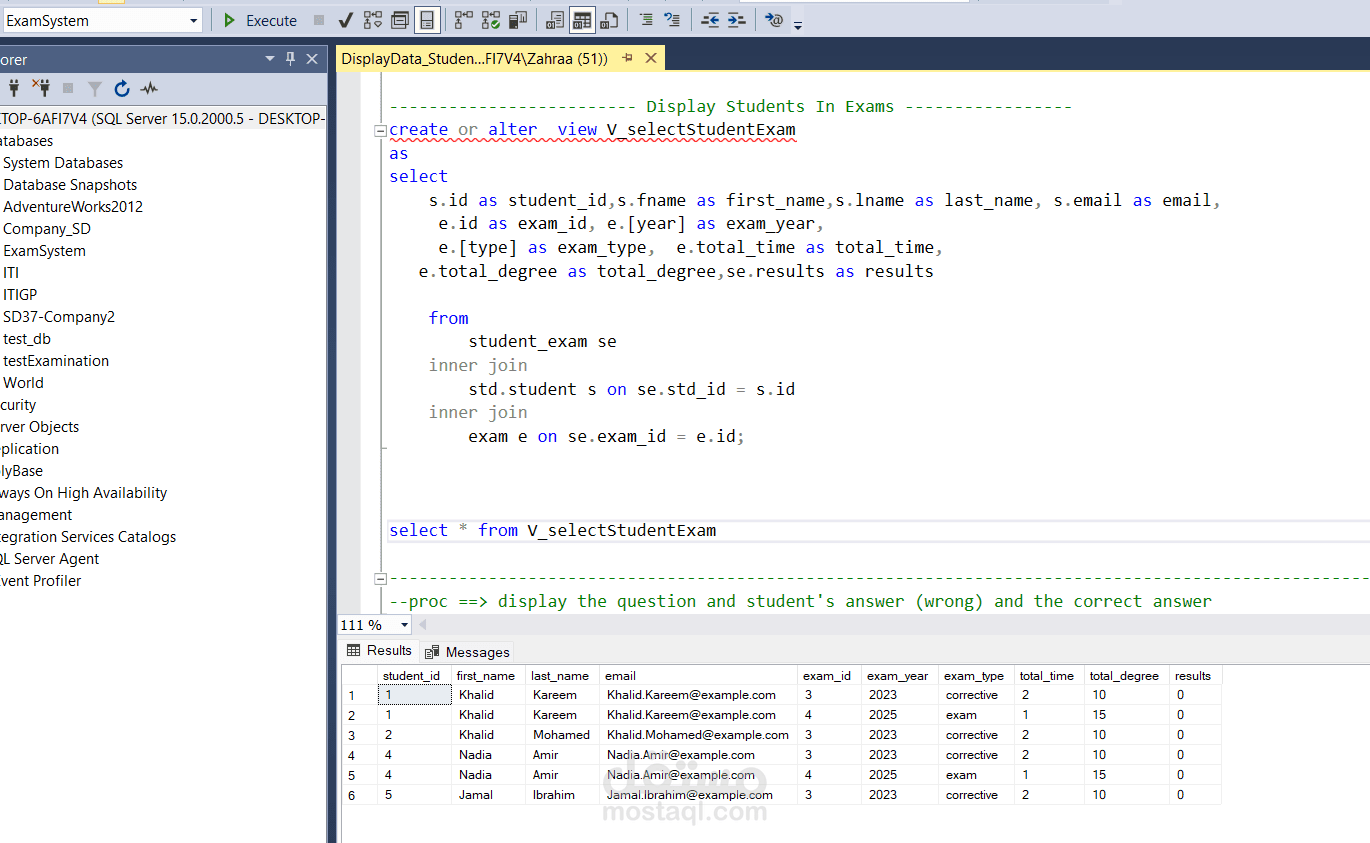This screenshot has width=1370, height=843.
Task: Open Activity Monitor from Object Explorer
Action: pos(149,88)
